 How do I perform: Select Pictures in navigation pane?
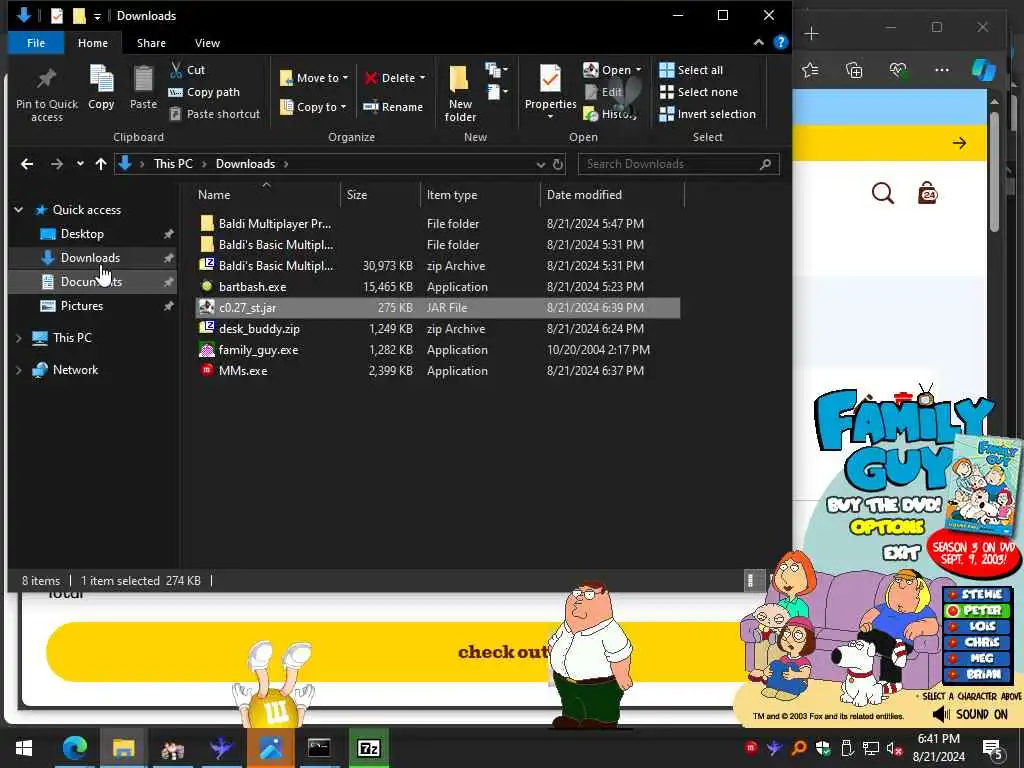[82, 306]
